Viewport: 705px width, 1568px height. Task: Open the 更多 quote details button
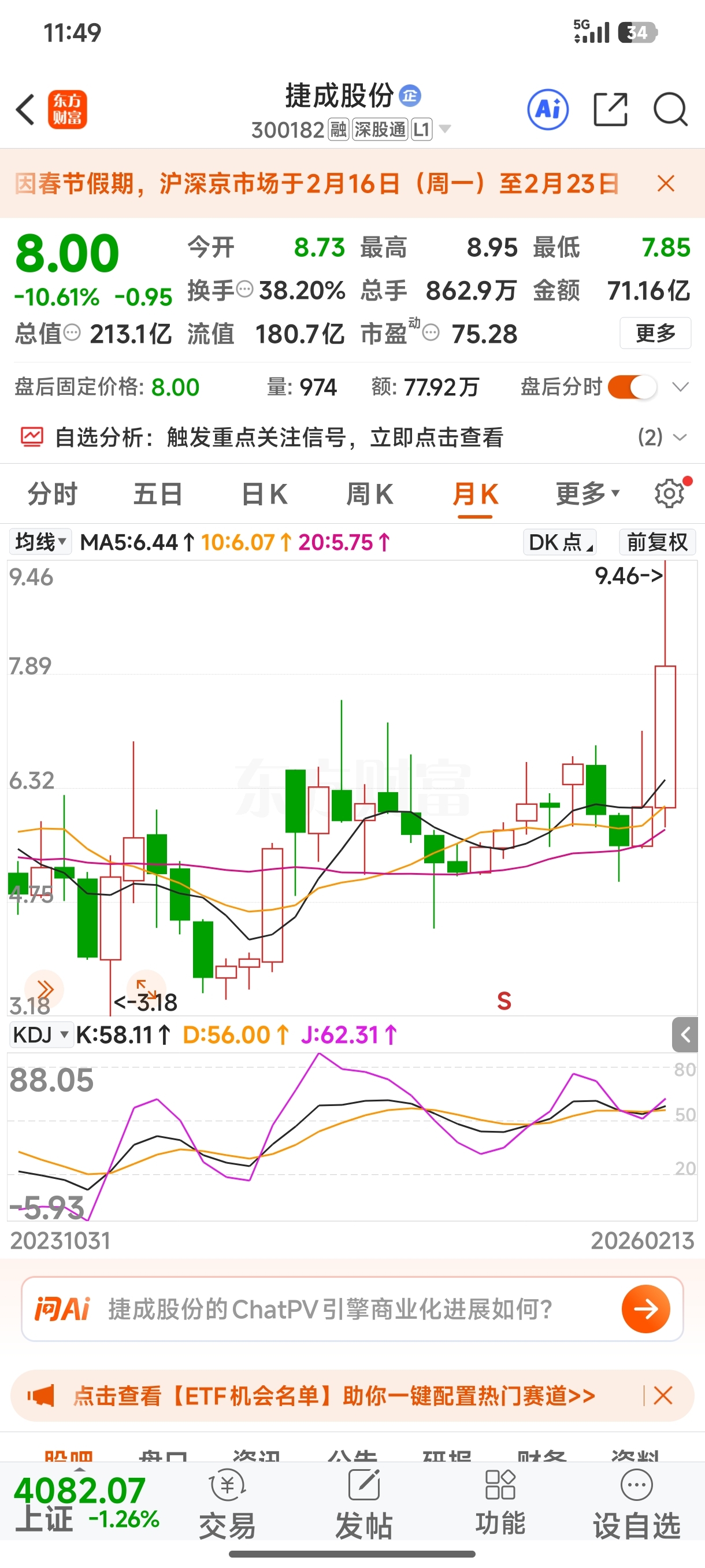coord(655,333)
